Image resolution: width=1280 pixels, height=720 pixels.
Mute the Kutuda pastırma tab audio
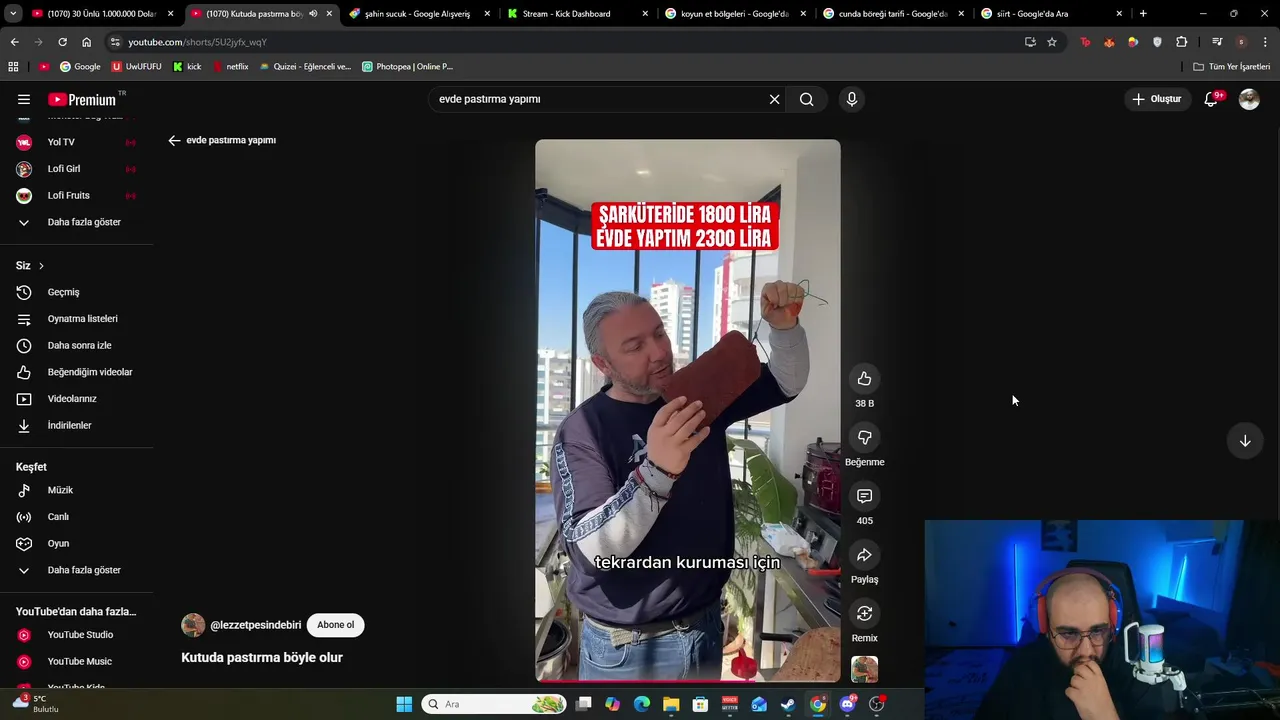[x=313, y=14]
